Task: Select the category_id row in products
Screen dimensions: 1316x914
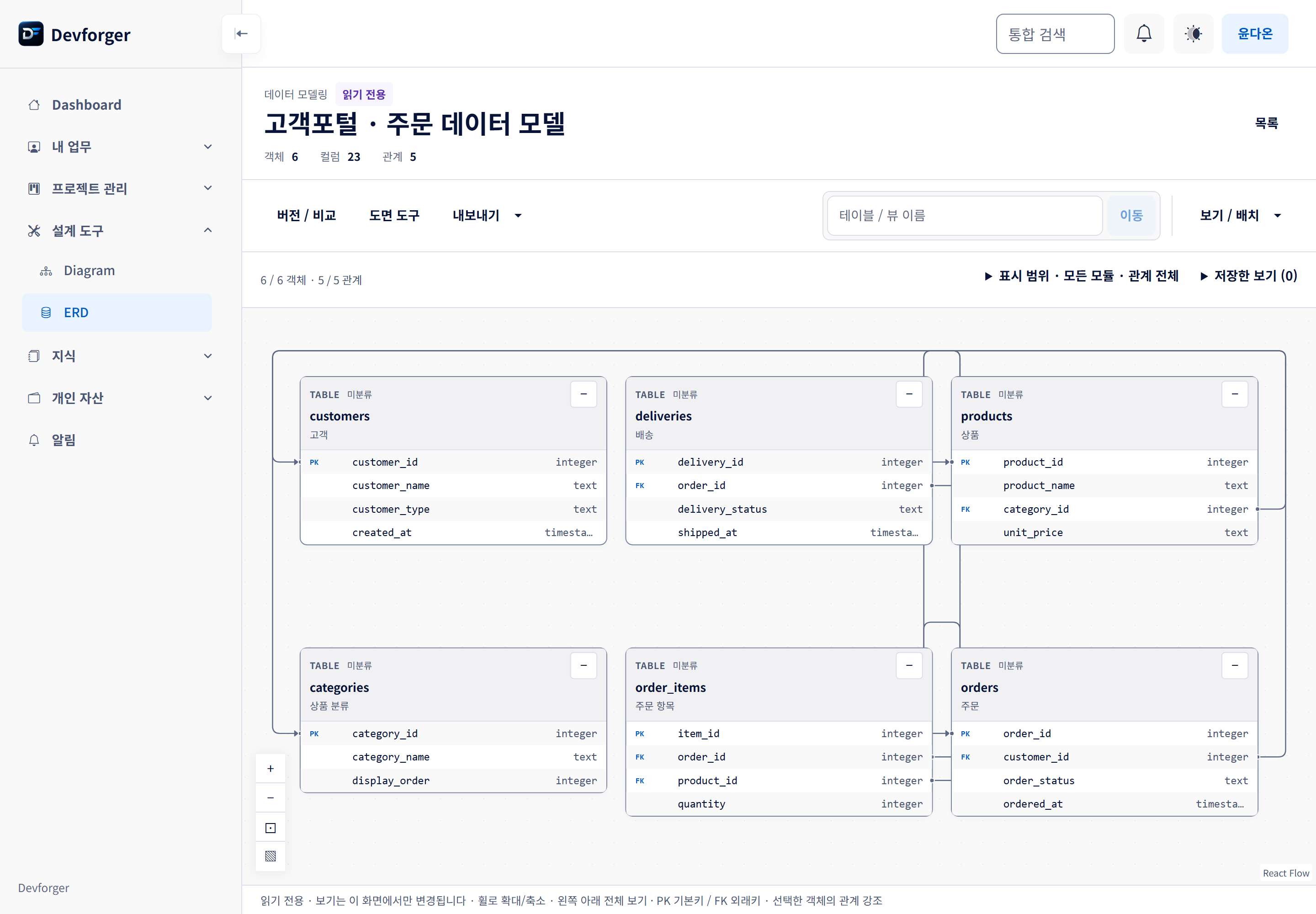Action: [1104, 509]
